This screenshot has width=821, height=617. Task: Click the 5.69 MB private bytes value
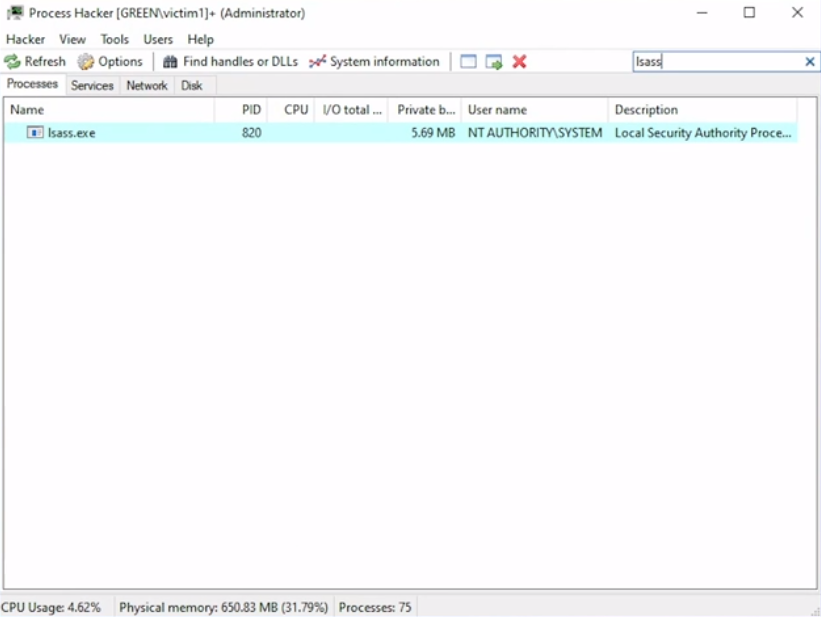[433, 133]
